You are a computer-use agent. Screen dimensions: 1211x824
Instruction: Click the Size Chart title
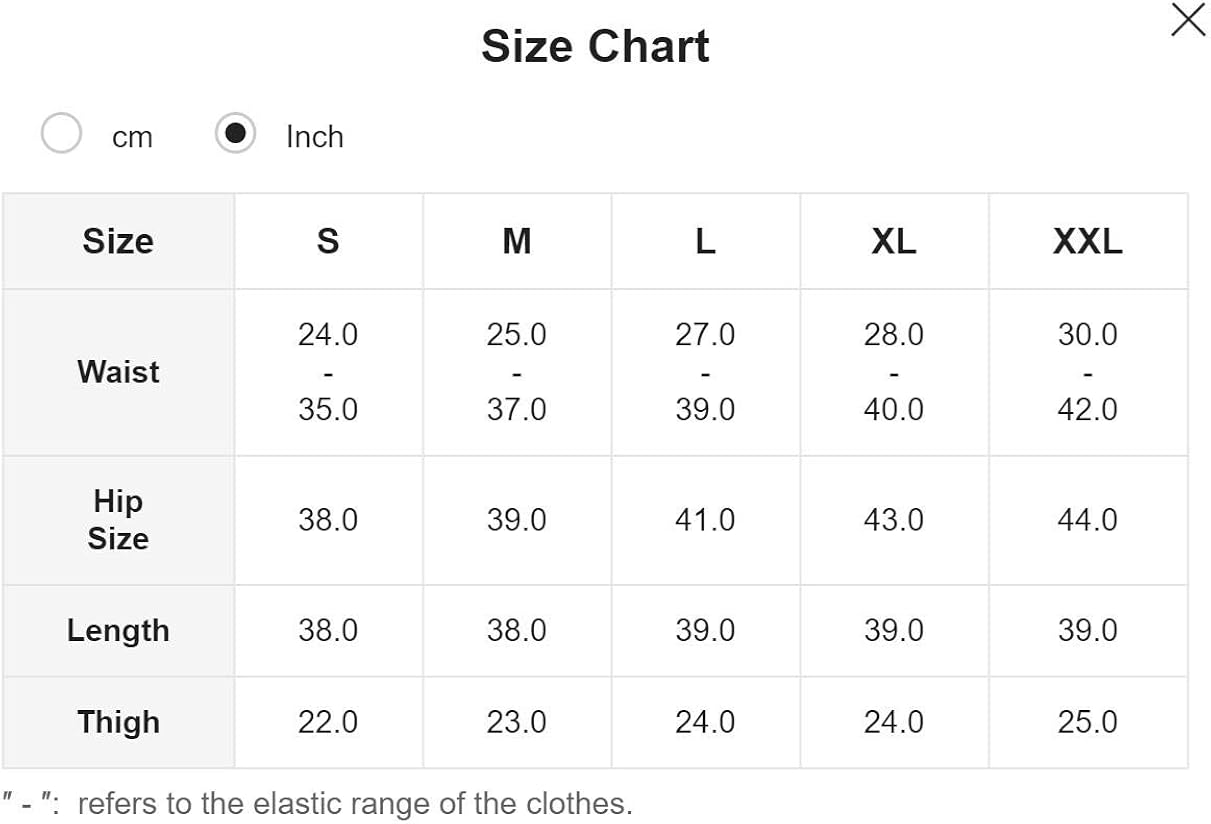coord(597,45)
